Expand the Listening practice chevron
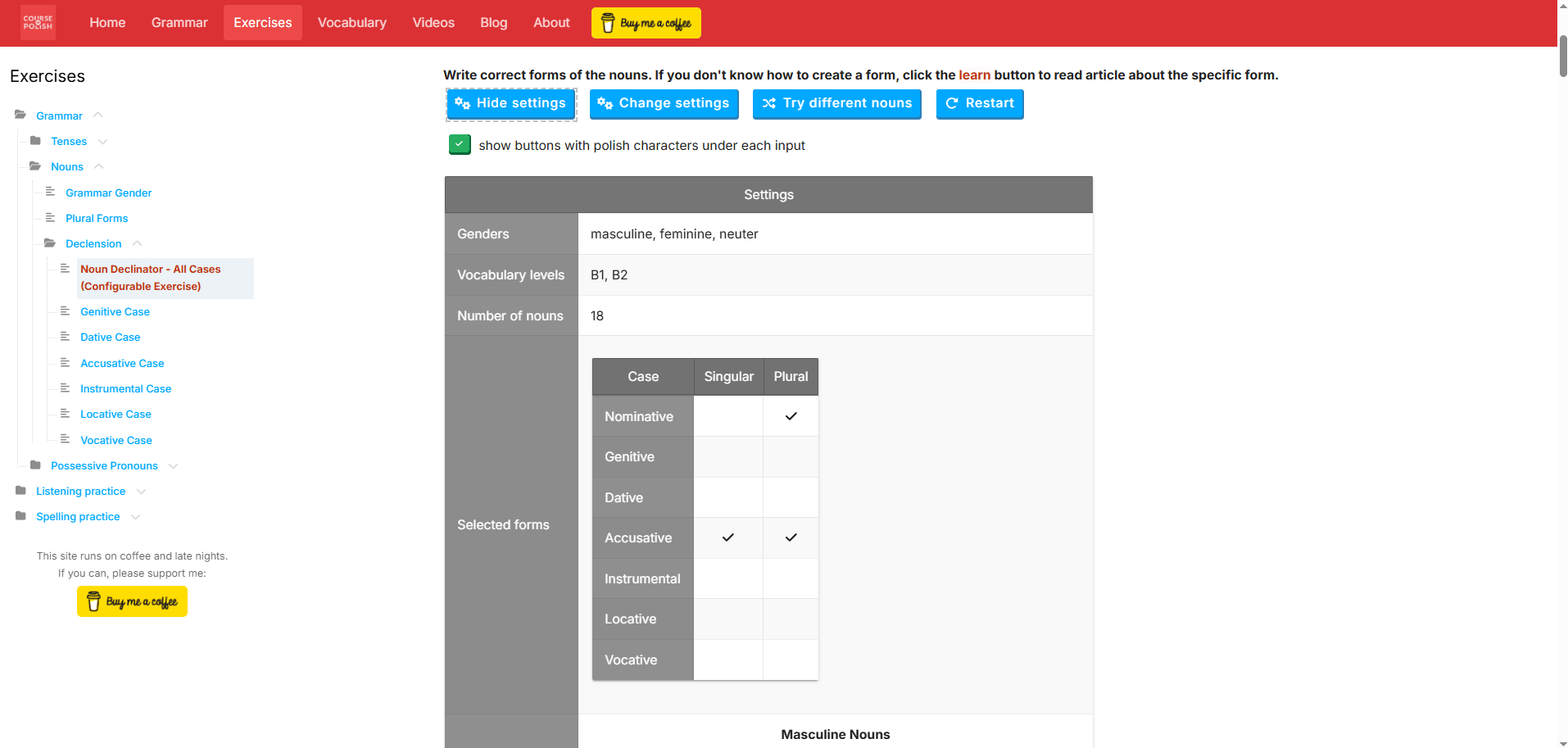The width and height of the screenshot is (1568, 748). point(141,492)
